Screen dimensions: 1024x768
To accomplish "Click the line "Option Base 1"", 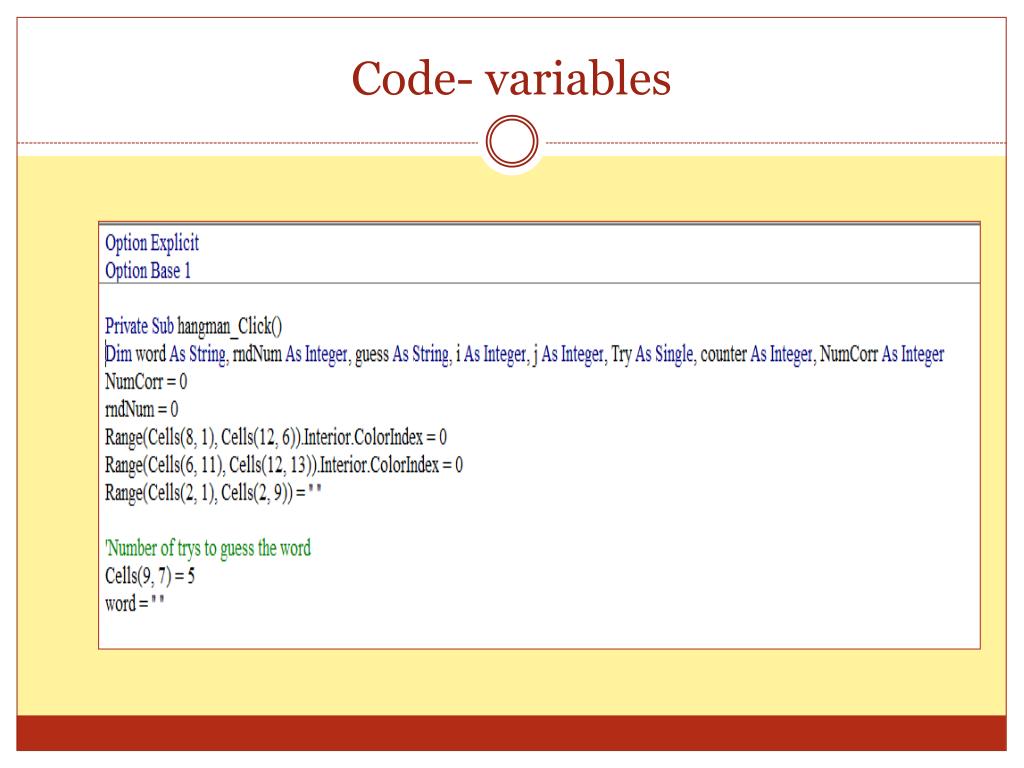I will pyautogui.click(x=148, y=270).
